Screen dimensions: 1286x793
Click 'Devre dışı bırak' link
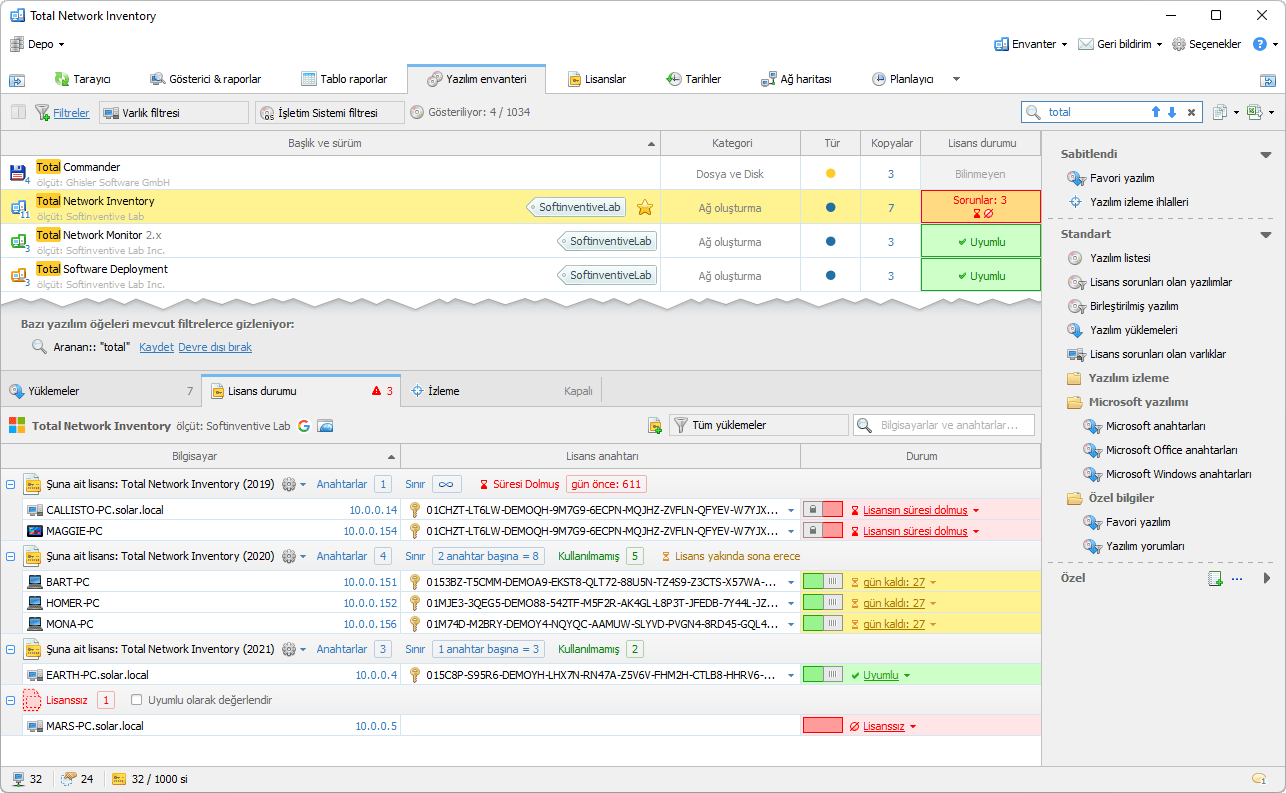(215, 347)
